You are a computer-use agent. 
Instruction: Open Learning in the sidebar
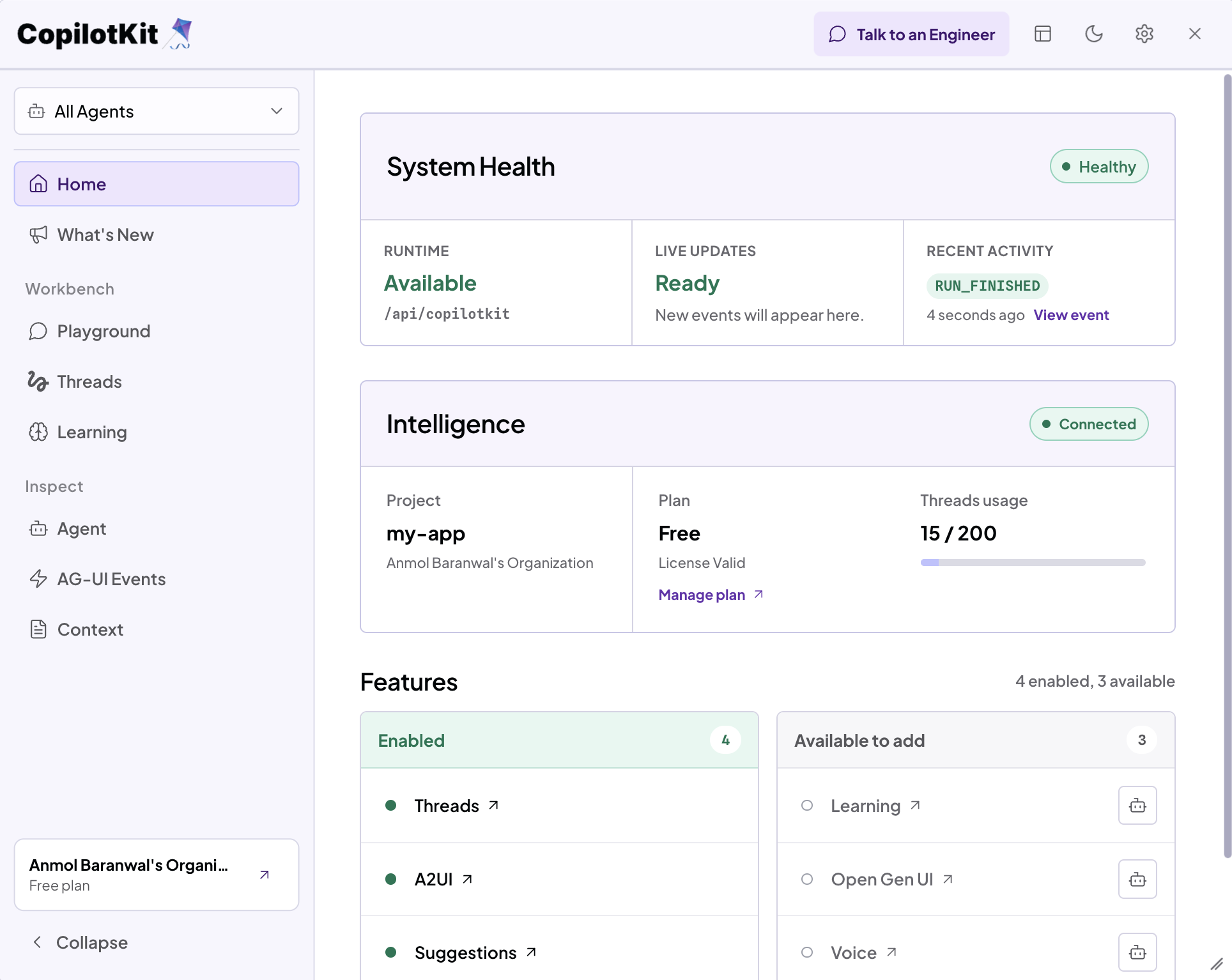(x=157, y=432)
